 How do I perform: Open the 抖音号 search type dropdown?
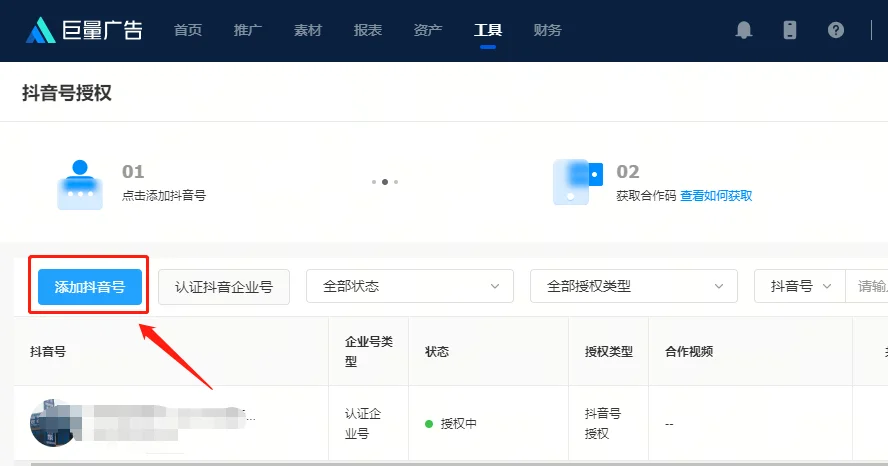[800, 286]
